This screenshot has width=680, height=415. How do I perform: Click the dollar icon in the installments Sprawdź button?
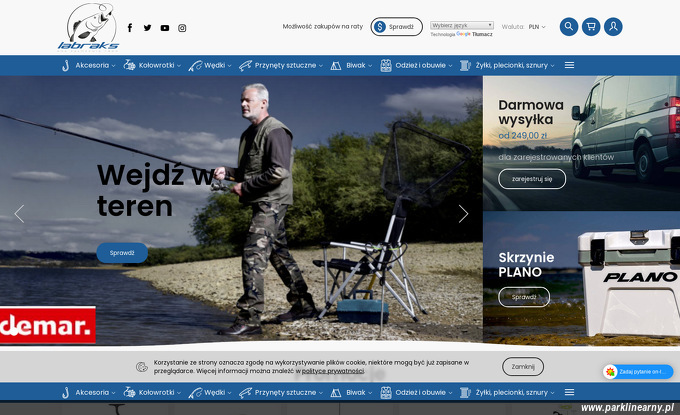point(380,27)
